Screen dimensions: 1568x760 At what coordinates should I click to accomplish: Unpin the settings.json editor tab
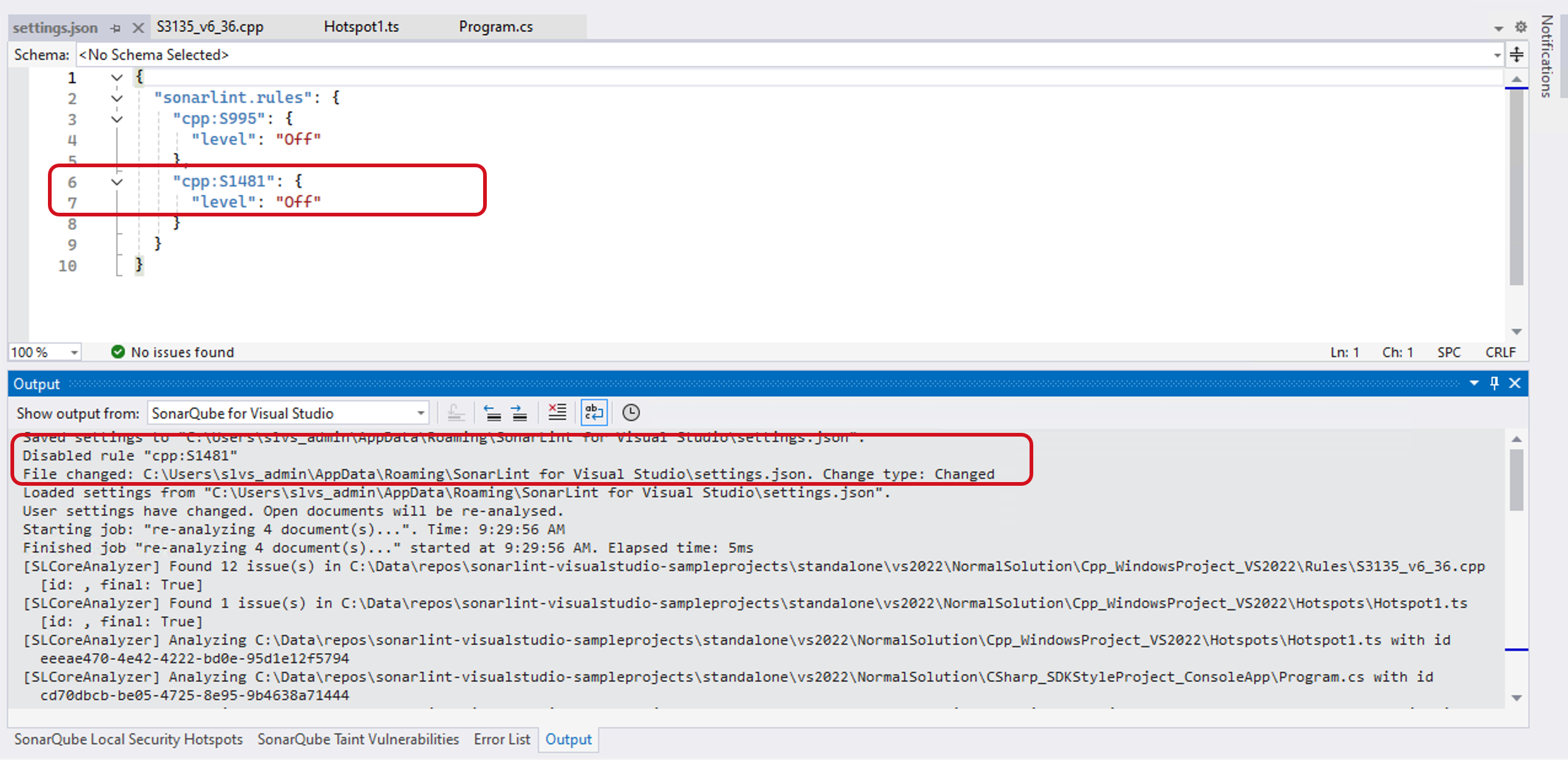pyautogui.click(x=116, y=27)
